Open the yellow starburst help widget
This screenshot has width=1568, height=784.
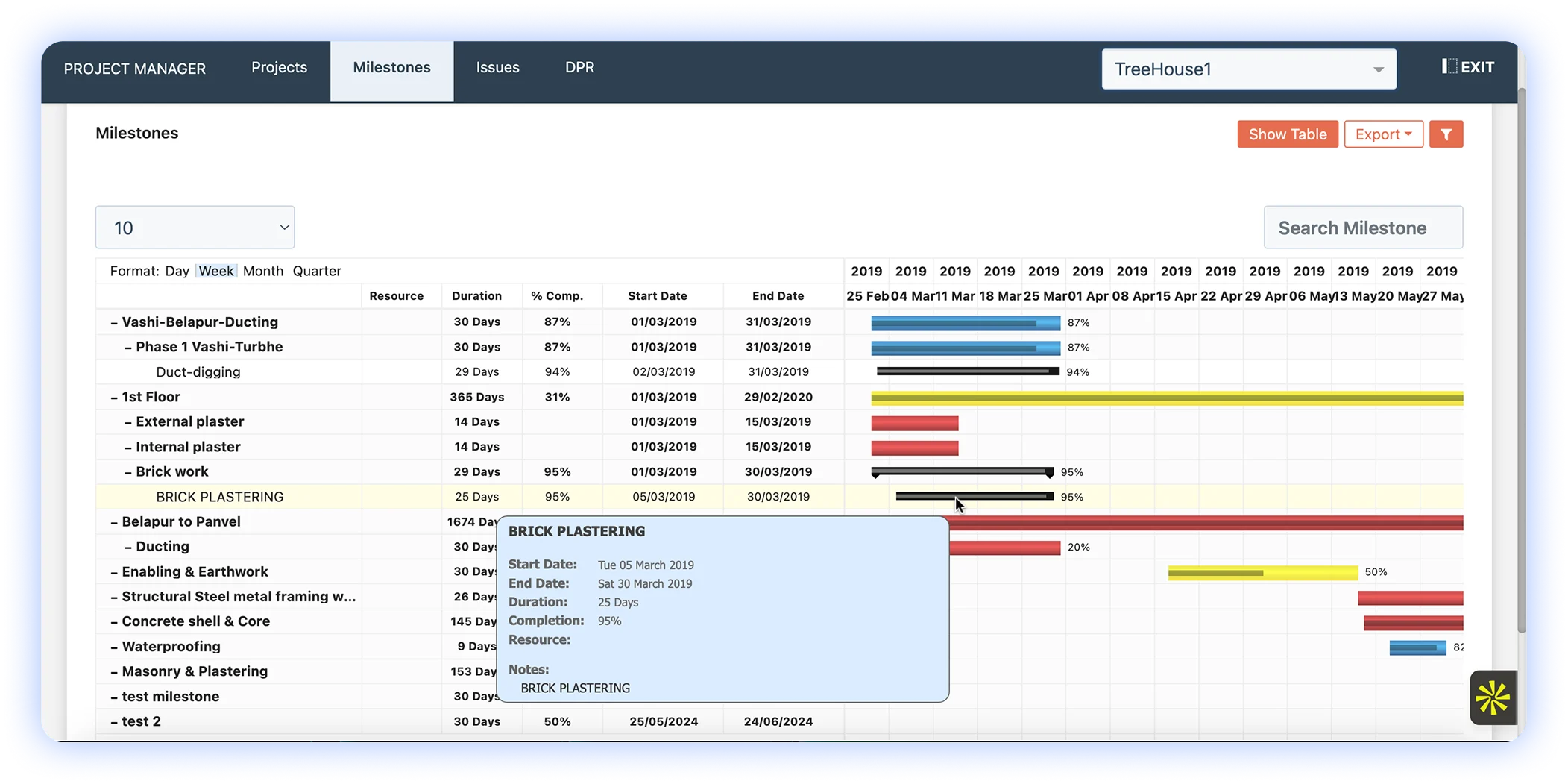pos(1493,697)
